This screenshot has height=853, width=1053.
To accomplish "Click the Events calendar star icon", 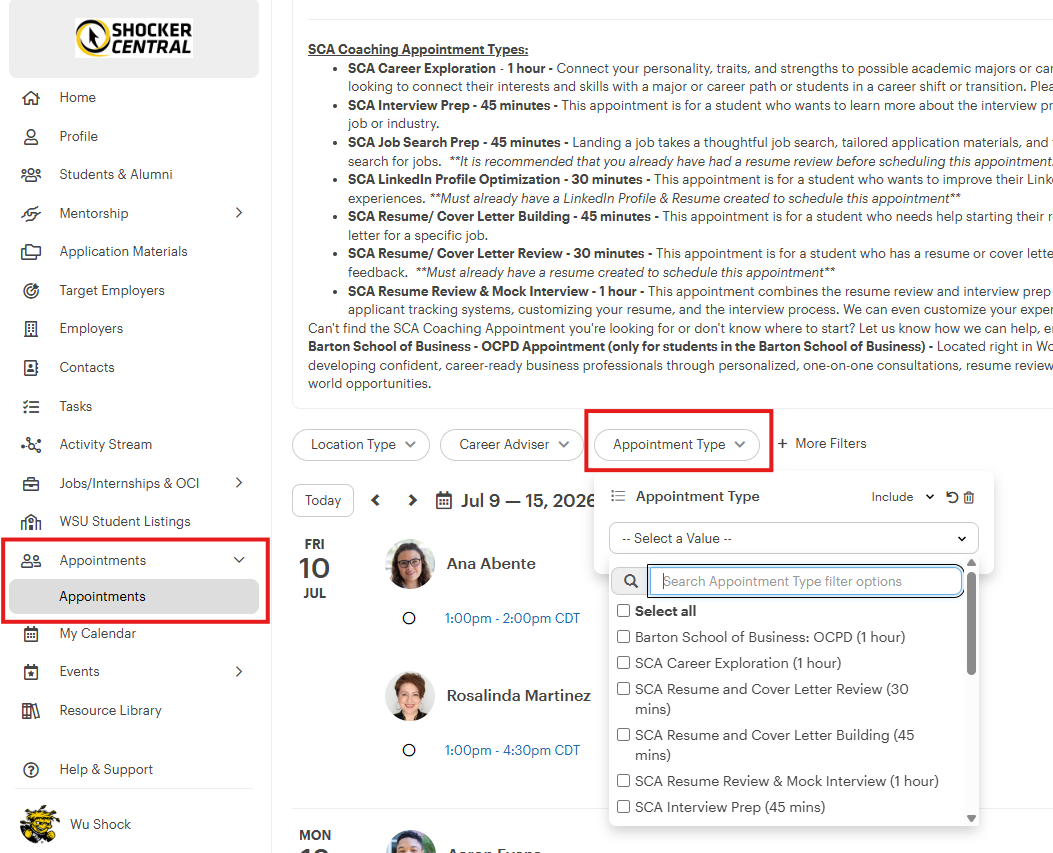I will [31, 672].
